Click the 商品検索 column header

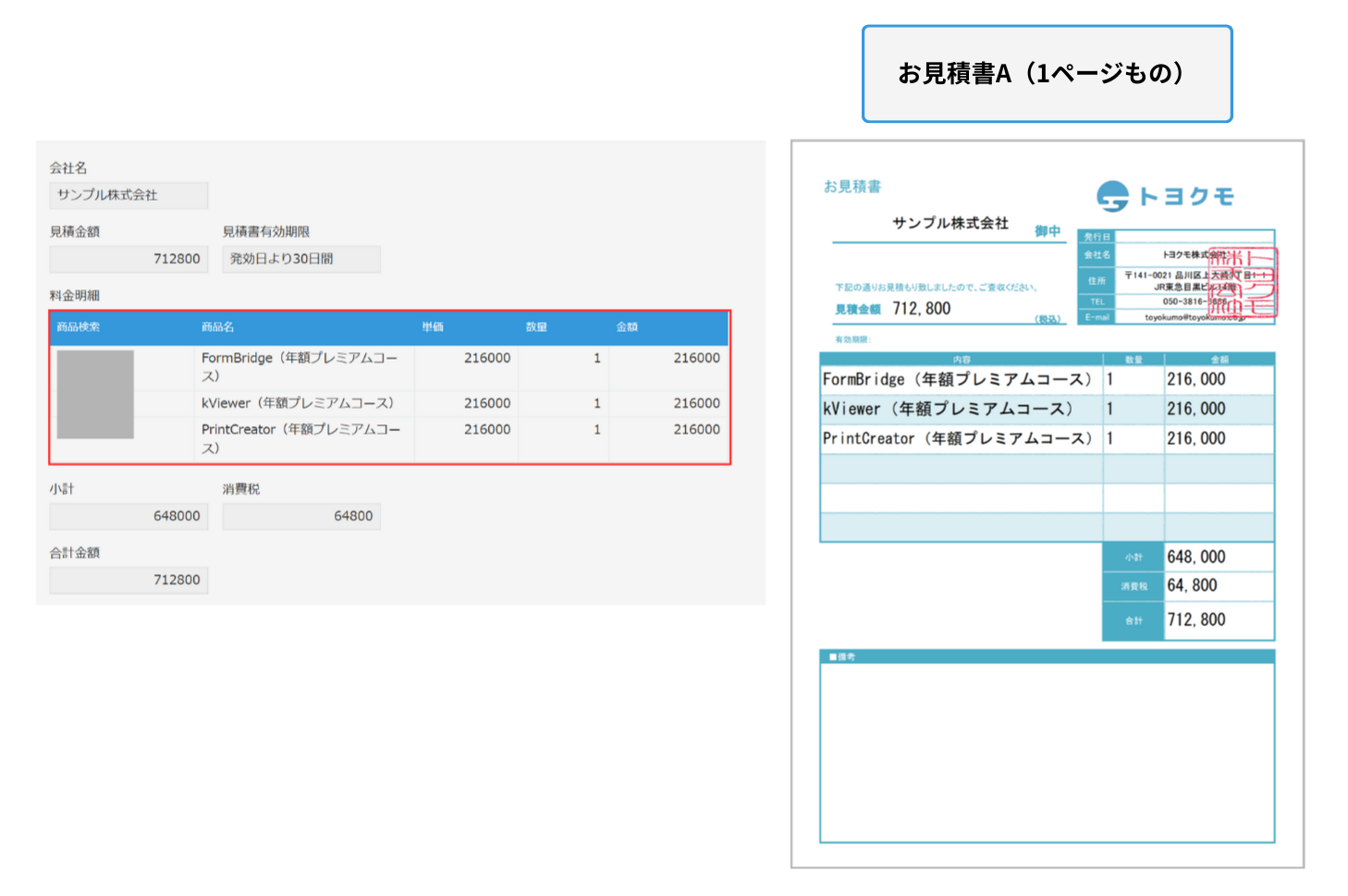79,327
